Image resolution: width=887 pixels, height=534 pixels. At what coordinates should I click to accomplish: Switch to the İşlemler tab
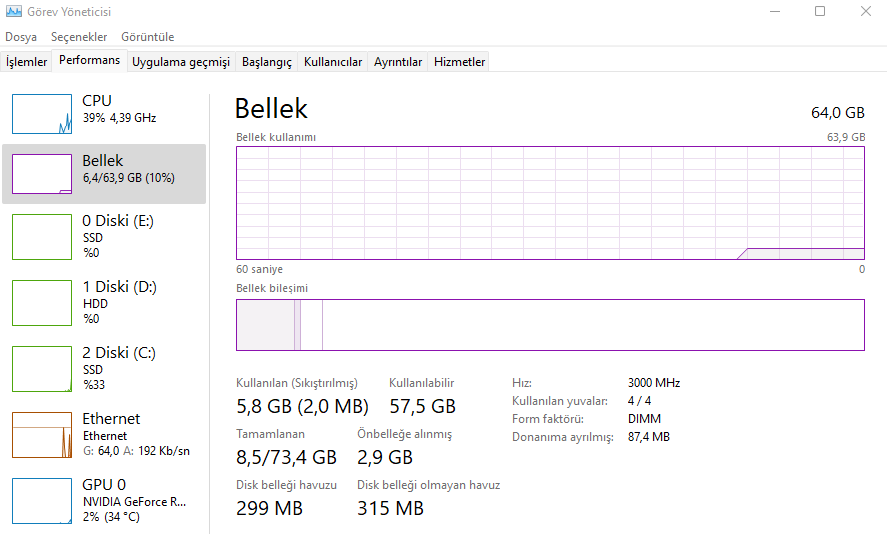coord(27,62)
